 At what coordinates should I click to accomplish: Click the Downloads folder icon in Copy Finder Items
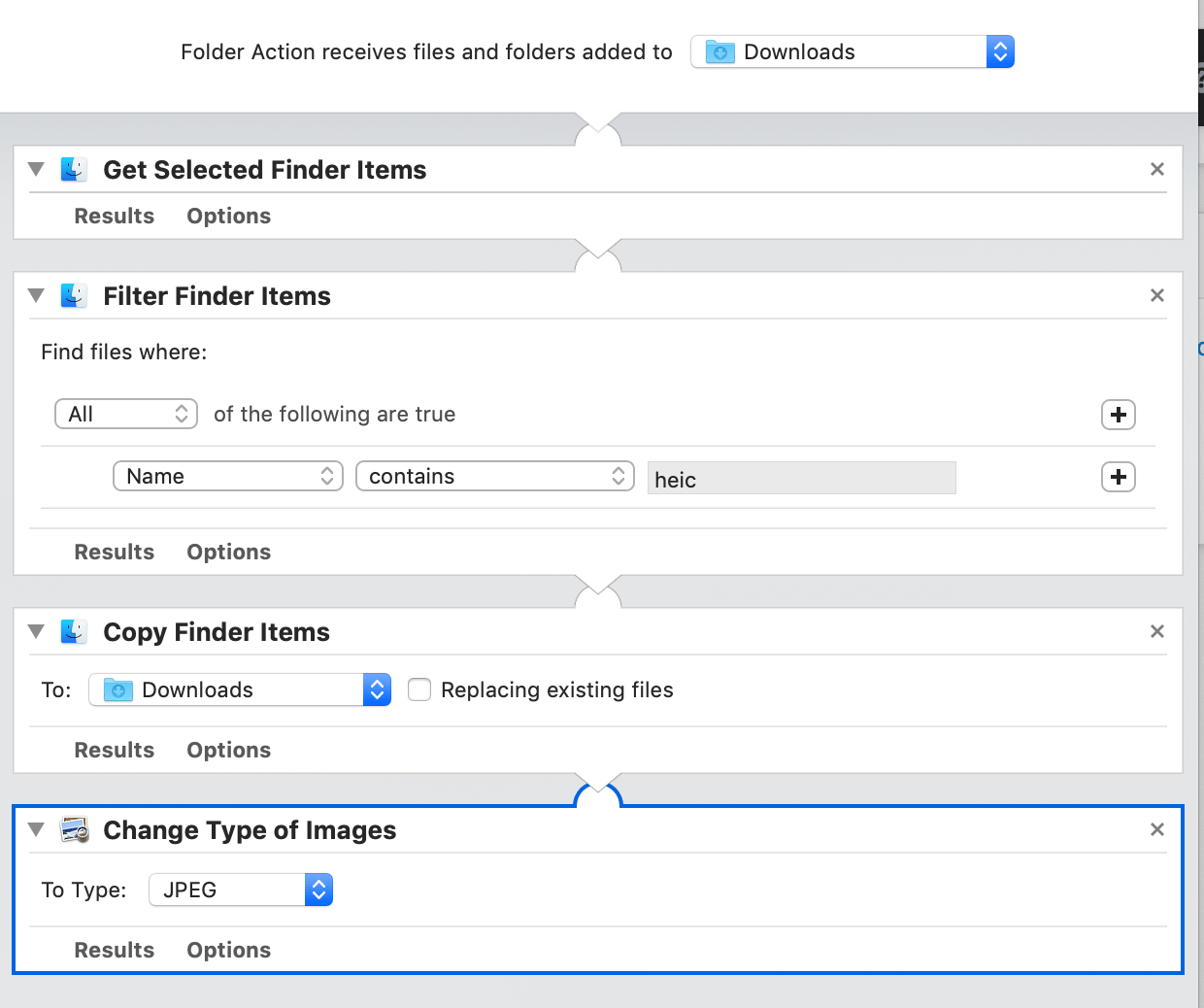click(117, 689)
